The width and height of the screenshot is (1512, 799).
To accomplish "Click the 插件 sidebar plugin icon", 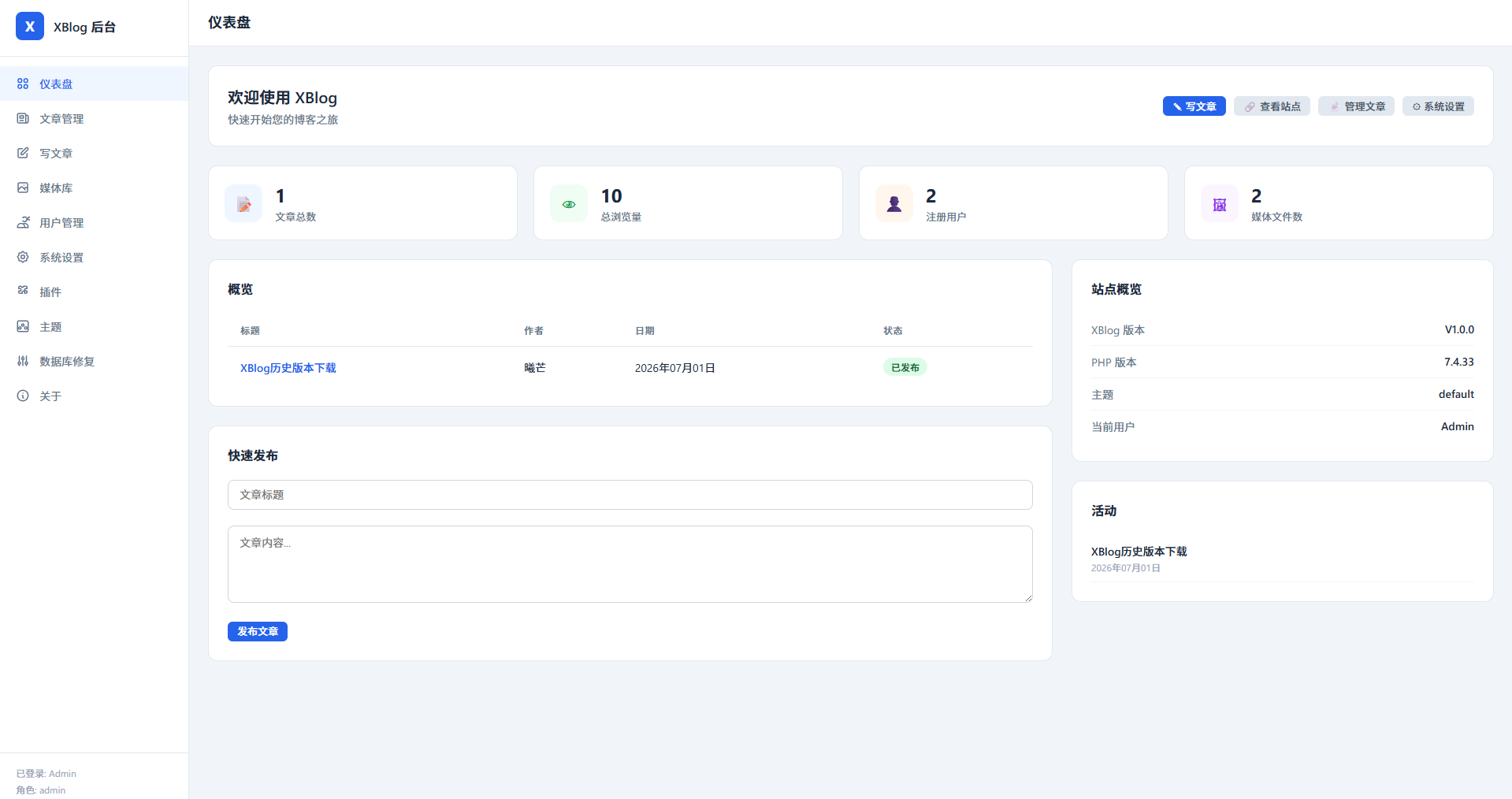I will coord(23,292).
